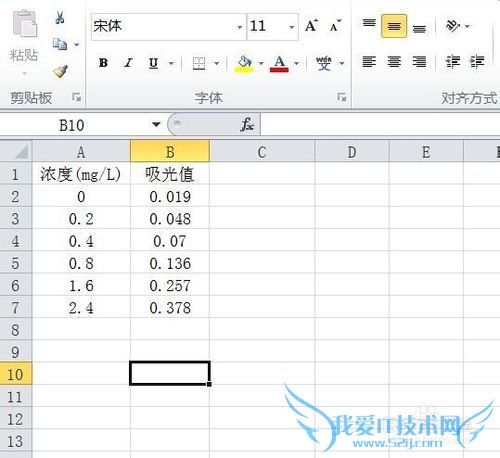Apply the cell borders icon

pyautogui.click(x=199, y=63)
